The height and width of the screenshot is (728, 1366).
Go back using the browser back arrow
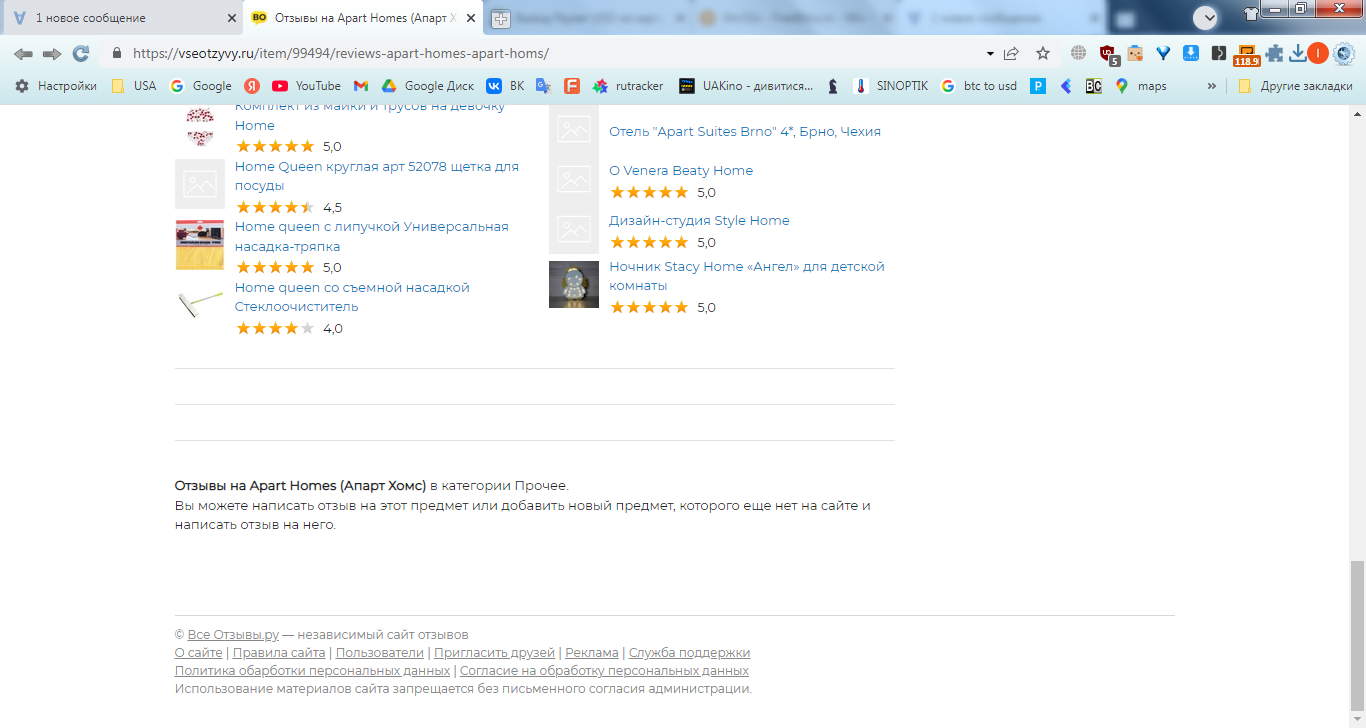pyautogui.click(x=23, y=53)
